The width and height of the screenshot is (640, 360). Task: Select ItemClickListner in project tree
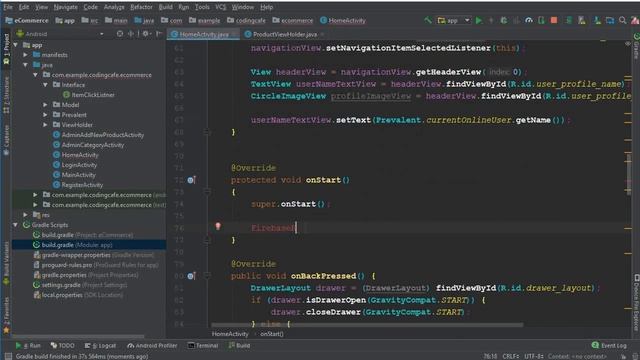pos(89,95)
